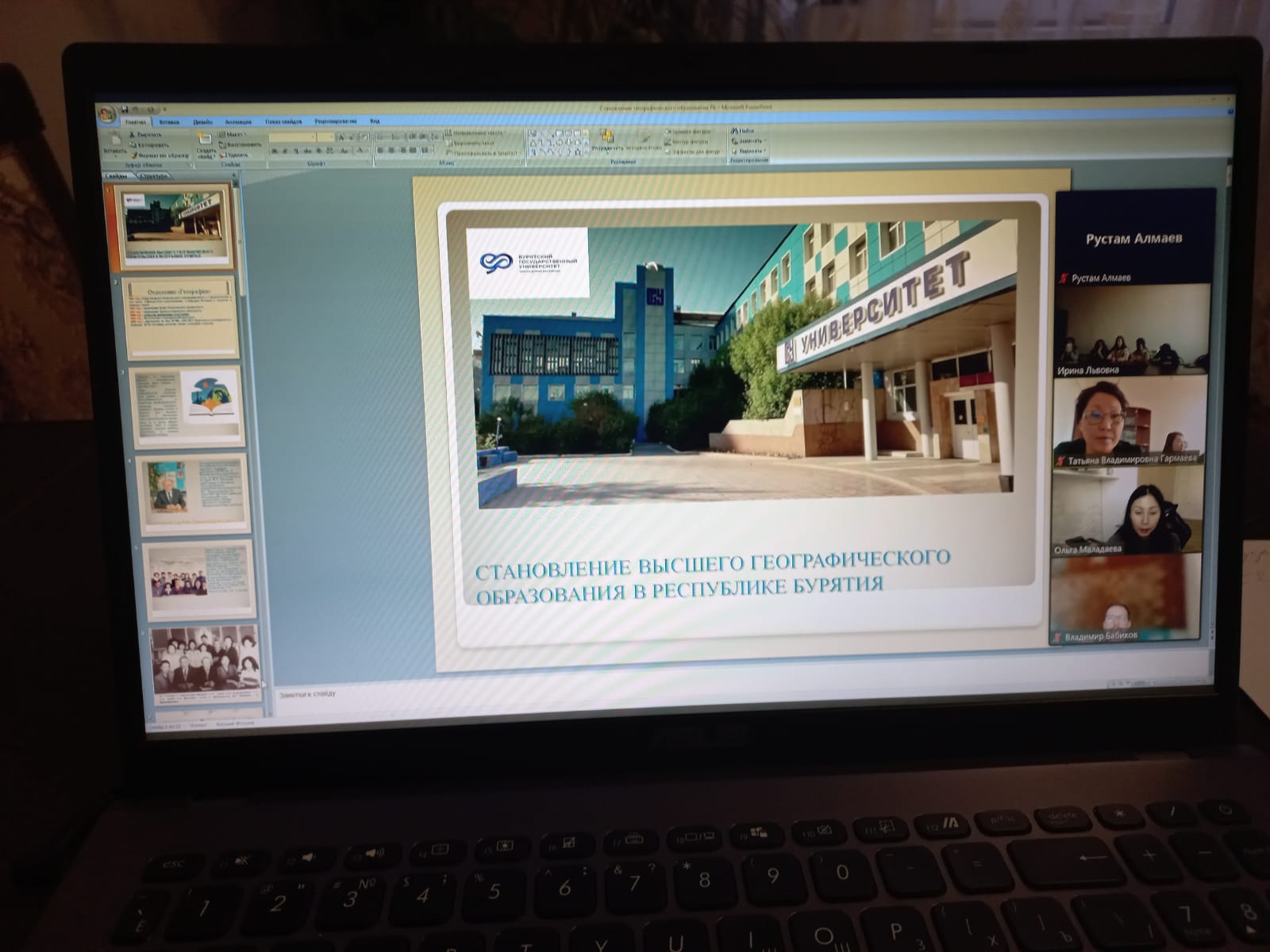
Task: Click the Replace (Заменить) button
Action: (749, 141)
